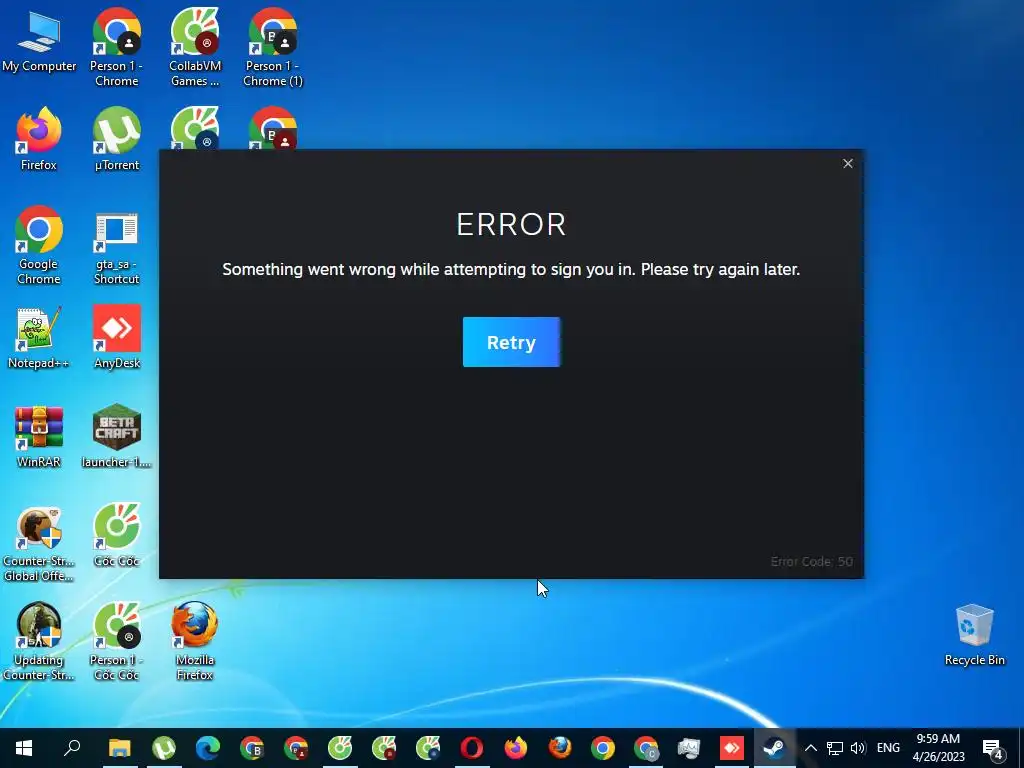This screenshot has width=1024, height=768.
Task: Click the ENG input language indicator
Action: (x=888, y=748)
